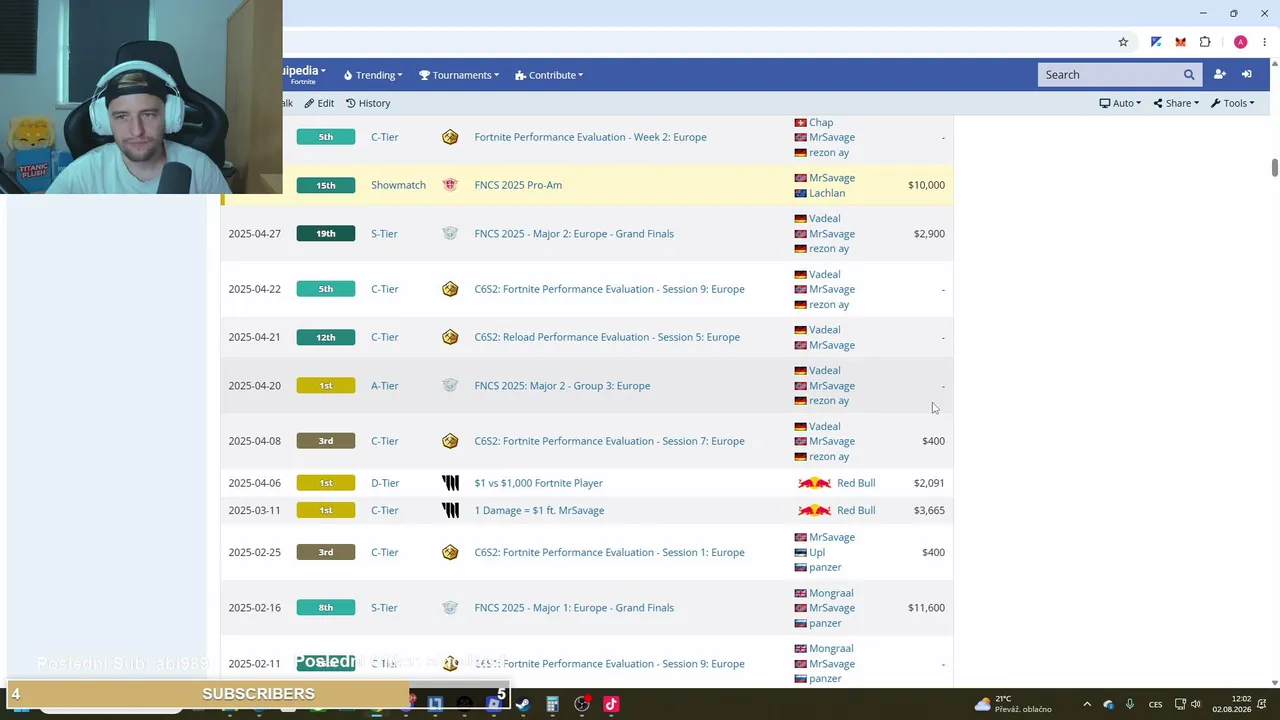Open the browser Extensions puzzle icon
Screen dimensions: 1280x720
pyautogui.click(x=1205, y=42)
